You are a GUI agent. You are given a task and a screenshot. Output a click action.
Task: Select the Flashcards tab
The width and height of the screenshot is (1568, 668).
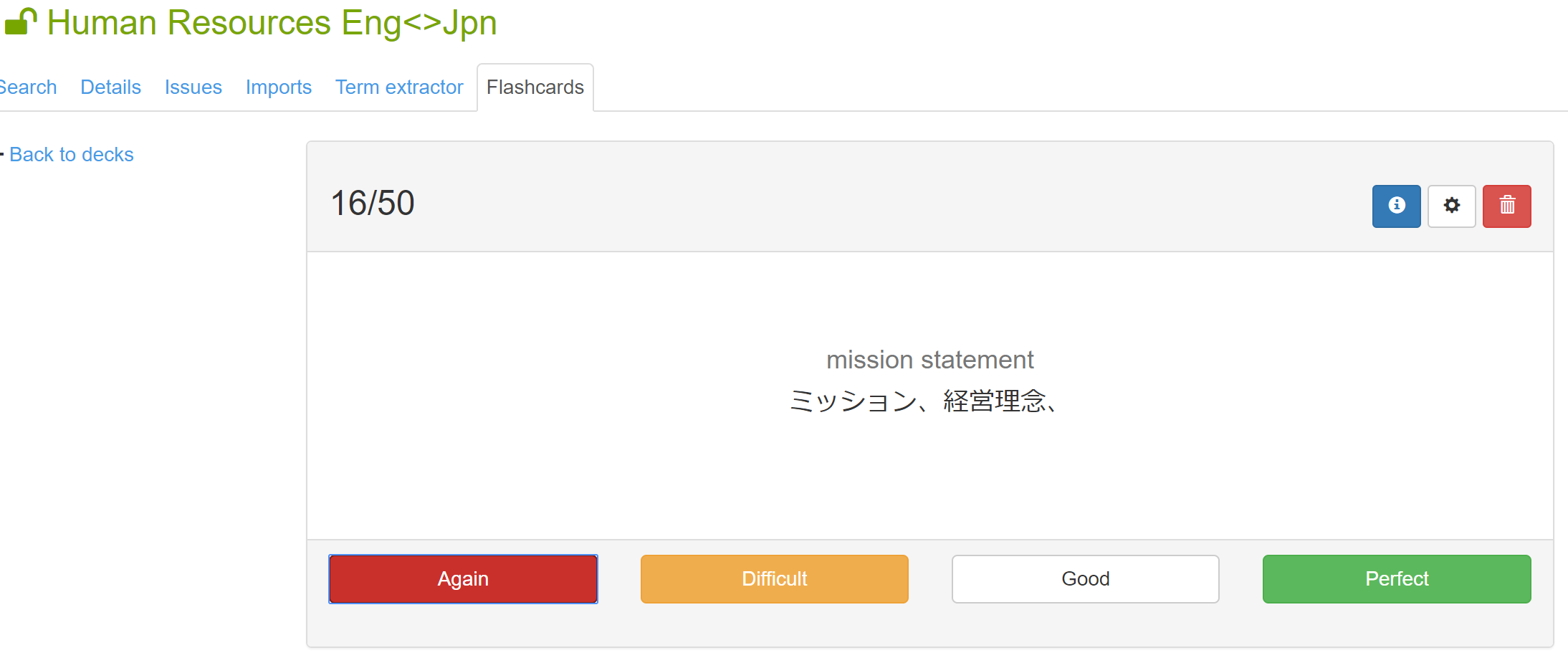[x=535, y=87]
